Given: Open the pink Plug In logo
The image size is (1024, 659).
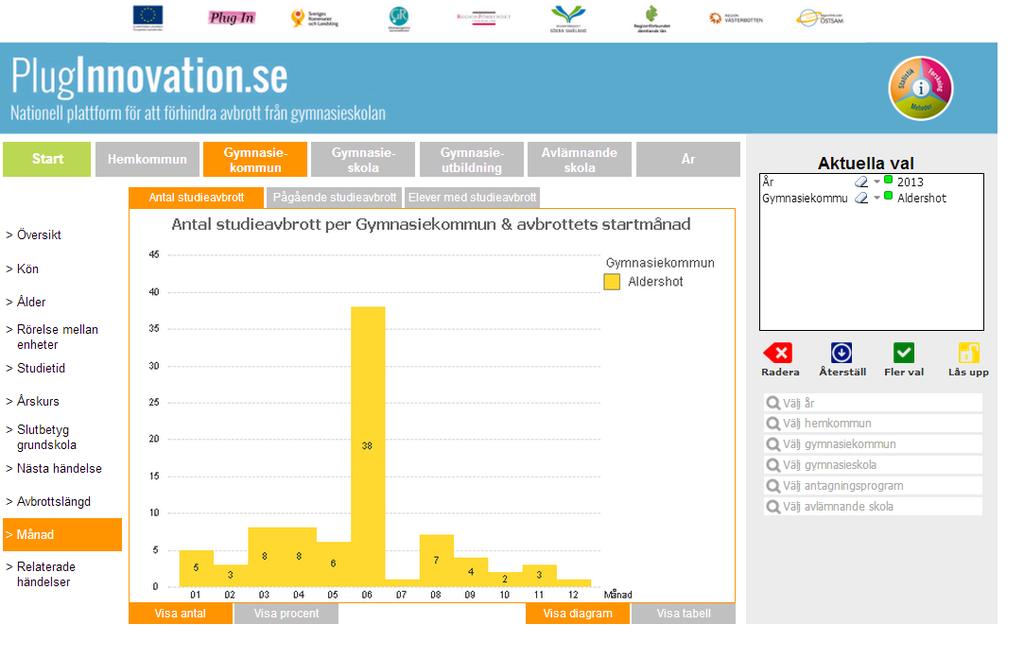Looking at the screenshot, I should 232,18.
